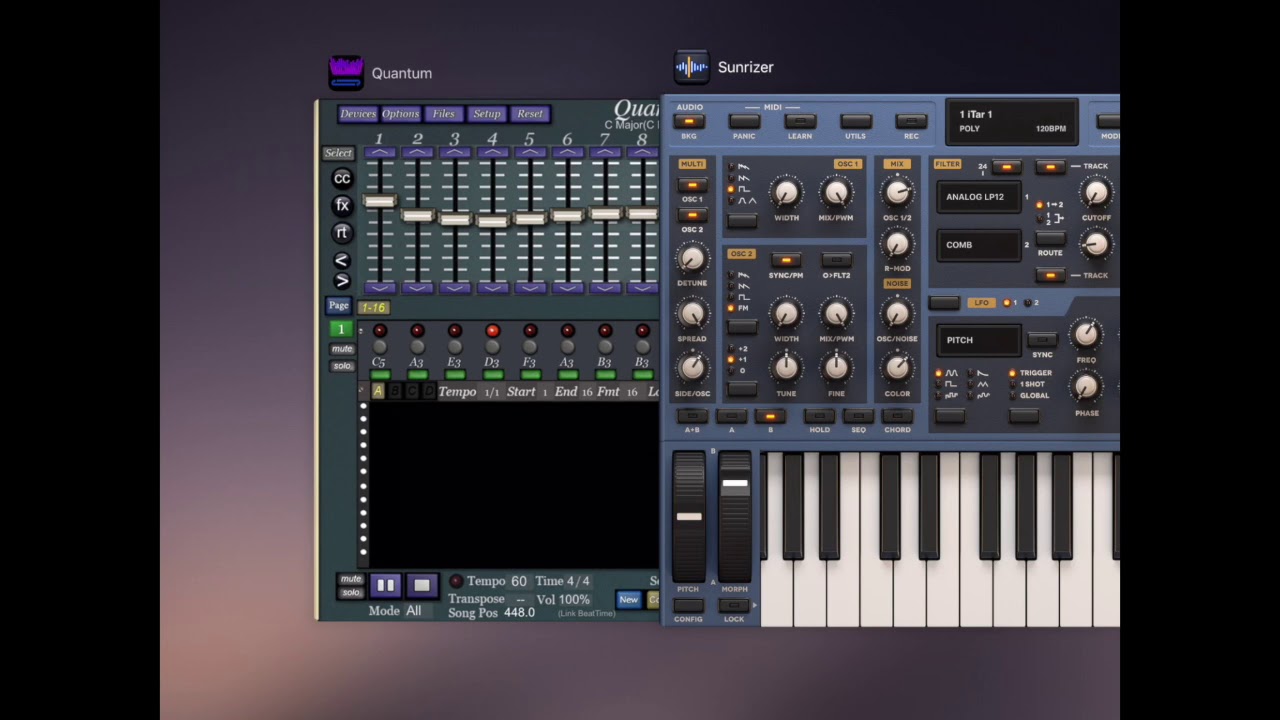Click the right angle bracket button in Quantum
Screen dimensions: 1280x720
click(341, 281)
